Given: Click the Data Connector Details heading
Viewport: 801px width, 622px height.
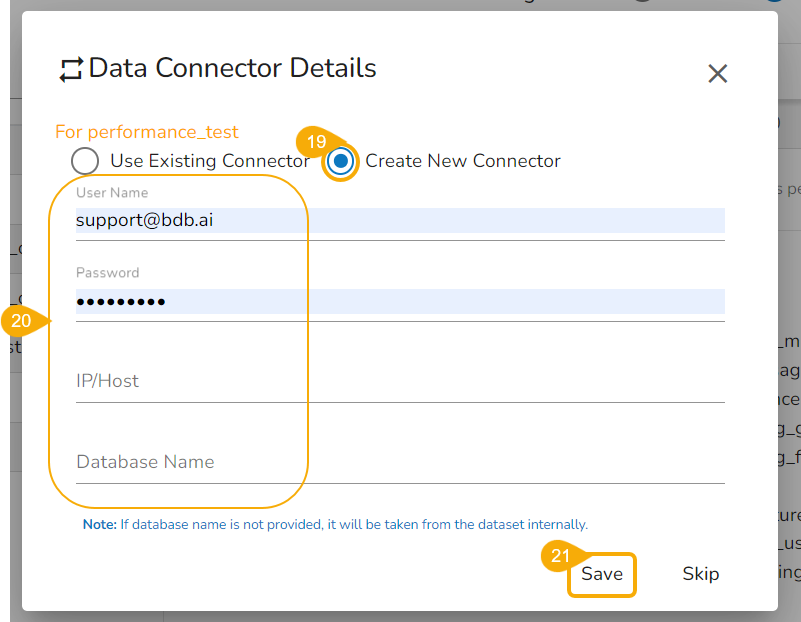Looking at the screenshot, I should point(233,69).
